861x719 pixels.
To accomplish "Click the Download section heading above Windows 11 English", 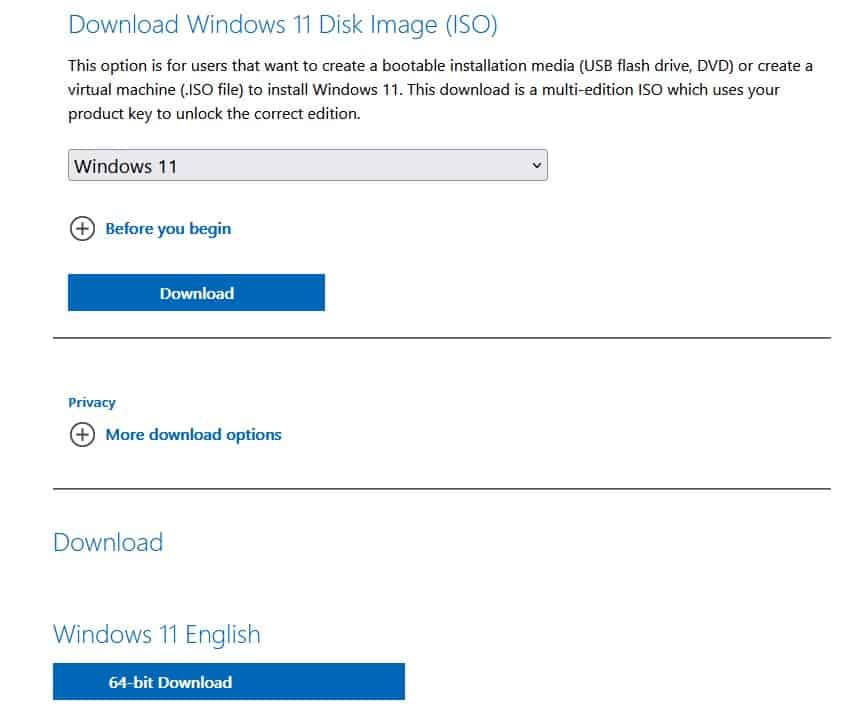I will click(108, 542).
